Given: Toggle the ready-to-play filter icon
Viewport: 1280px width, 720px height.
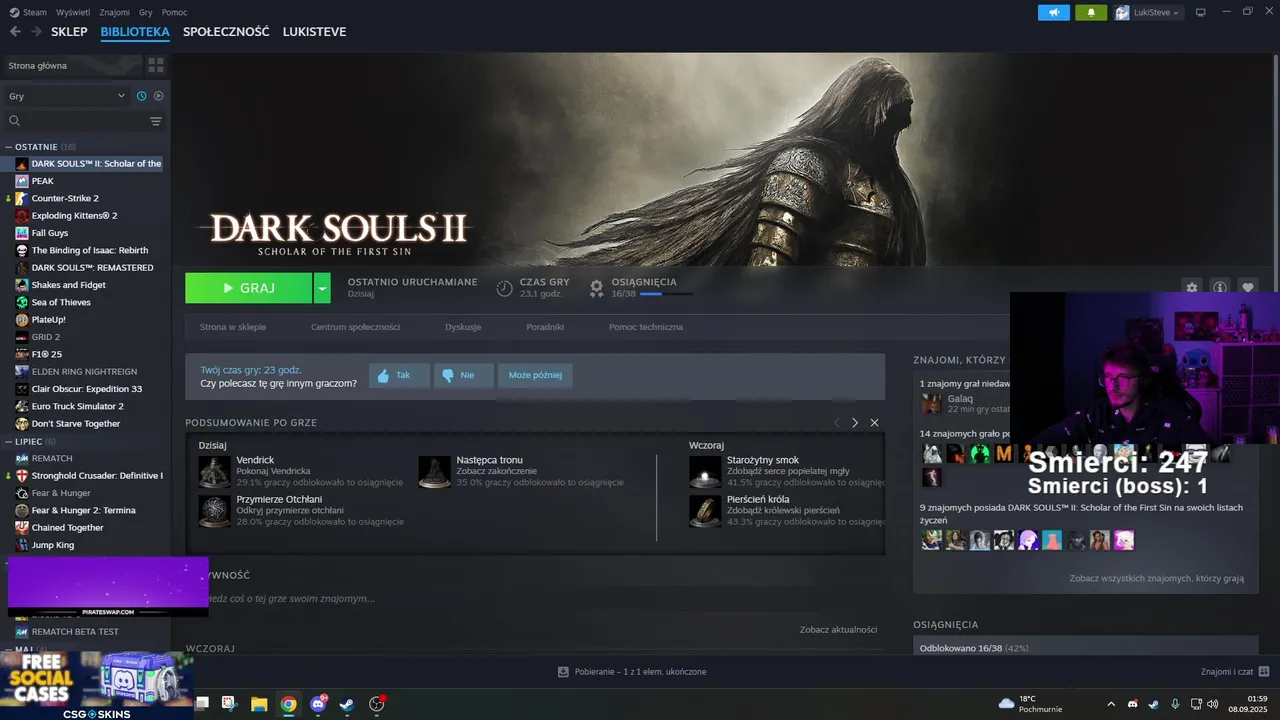Looking at the screenshot, I should click(x=158, y=96).
